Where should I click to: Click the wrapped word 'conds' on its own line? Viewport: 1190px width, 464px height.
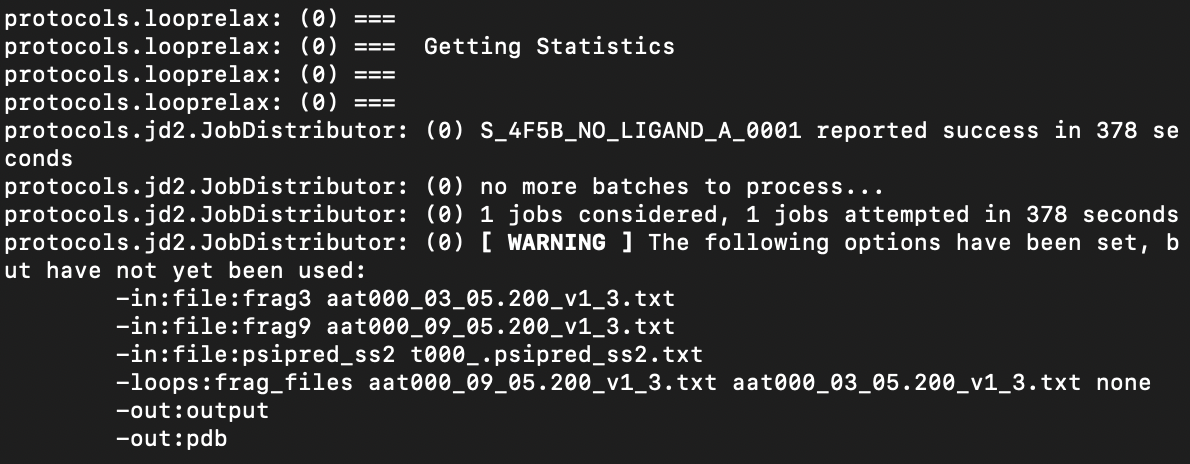(38, 158)
